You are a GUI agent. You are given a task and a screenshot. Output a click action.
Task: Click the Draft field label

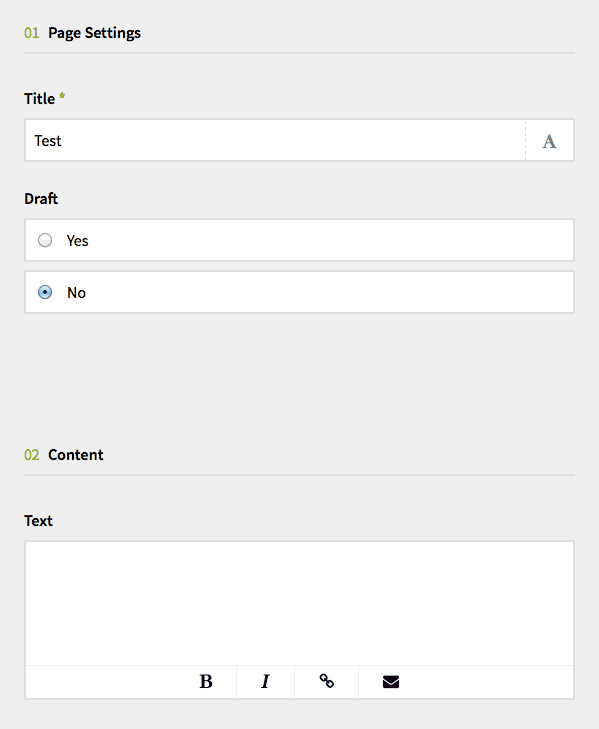41,199
